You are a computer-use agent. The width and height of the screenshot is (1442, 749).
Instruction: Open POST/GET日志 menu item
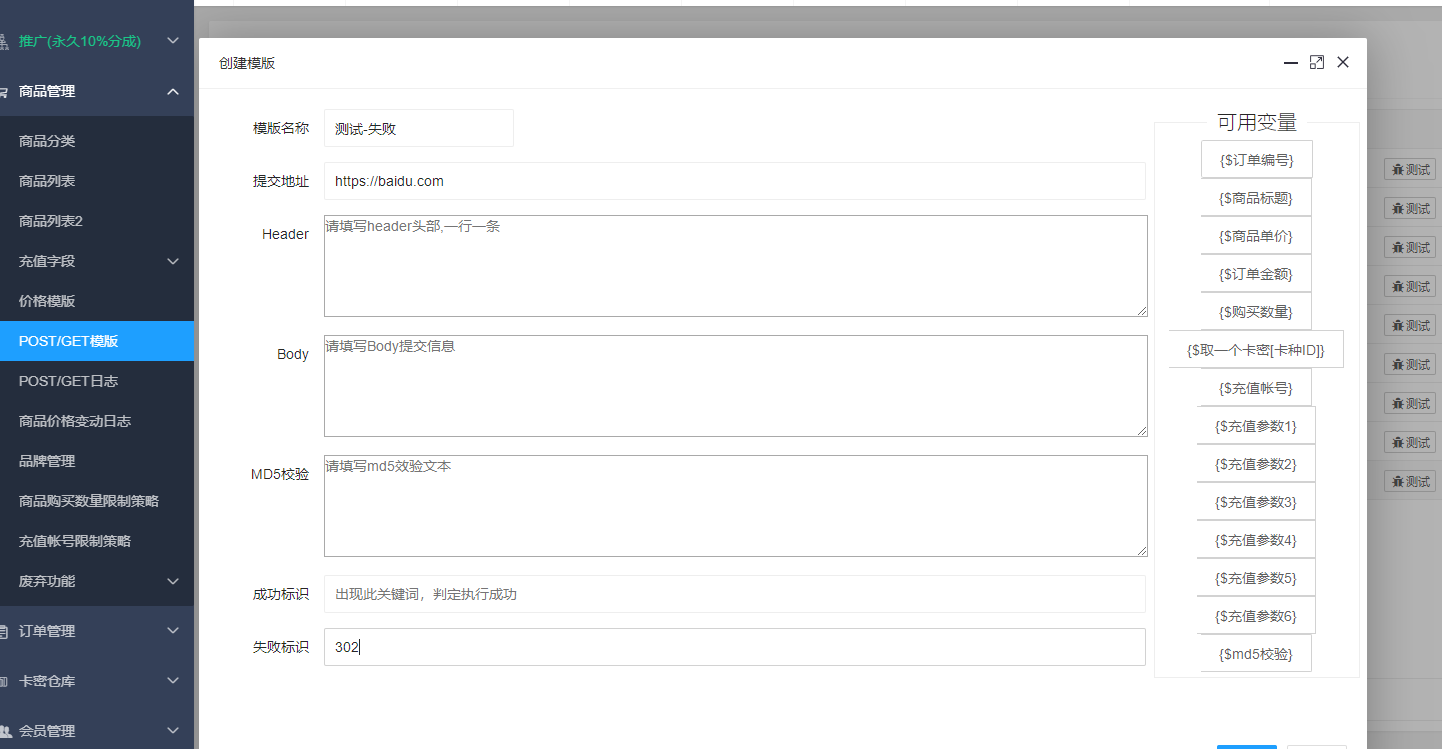click(97, 381)
